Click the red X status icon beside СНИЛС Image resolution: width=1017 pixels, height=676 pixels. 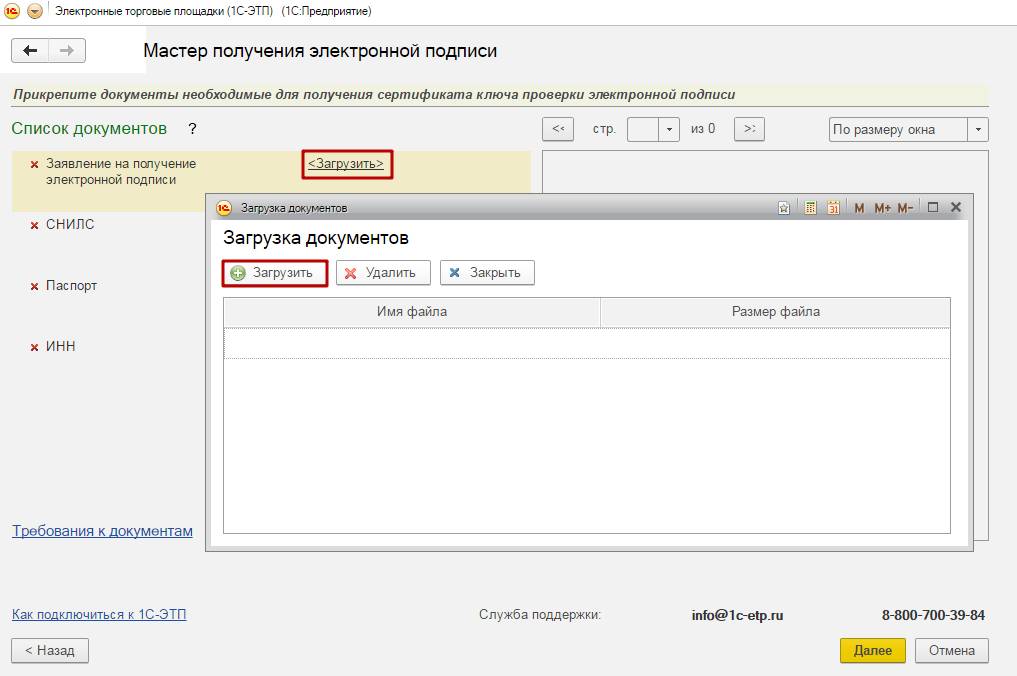click(x=34, y=225)
